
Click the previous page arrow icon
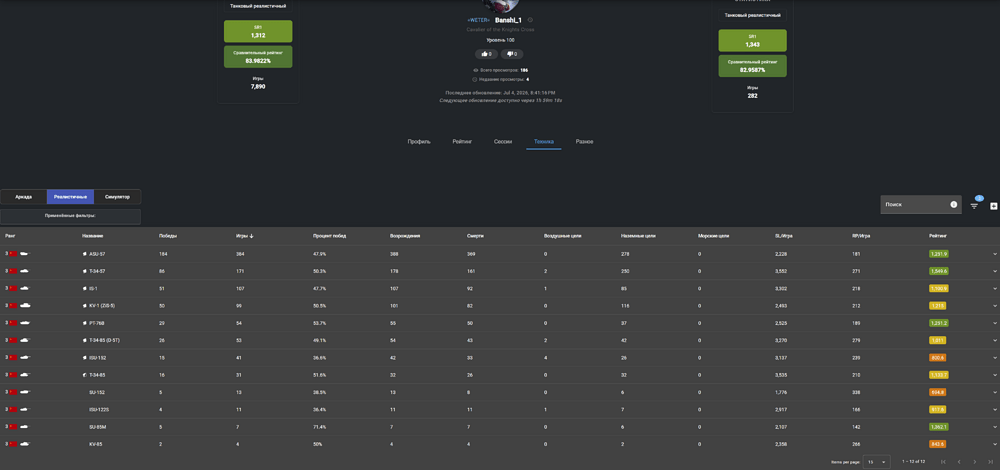(x=959, y=461)
